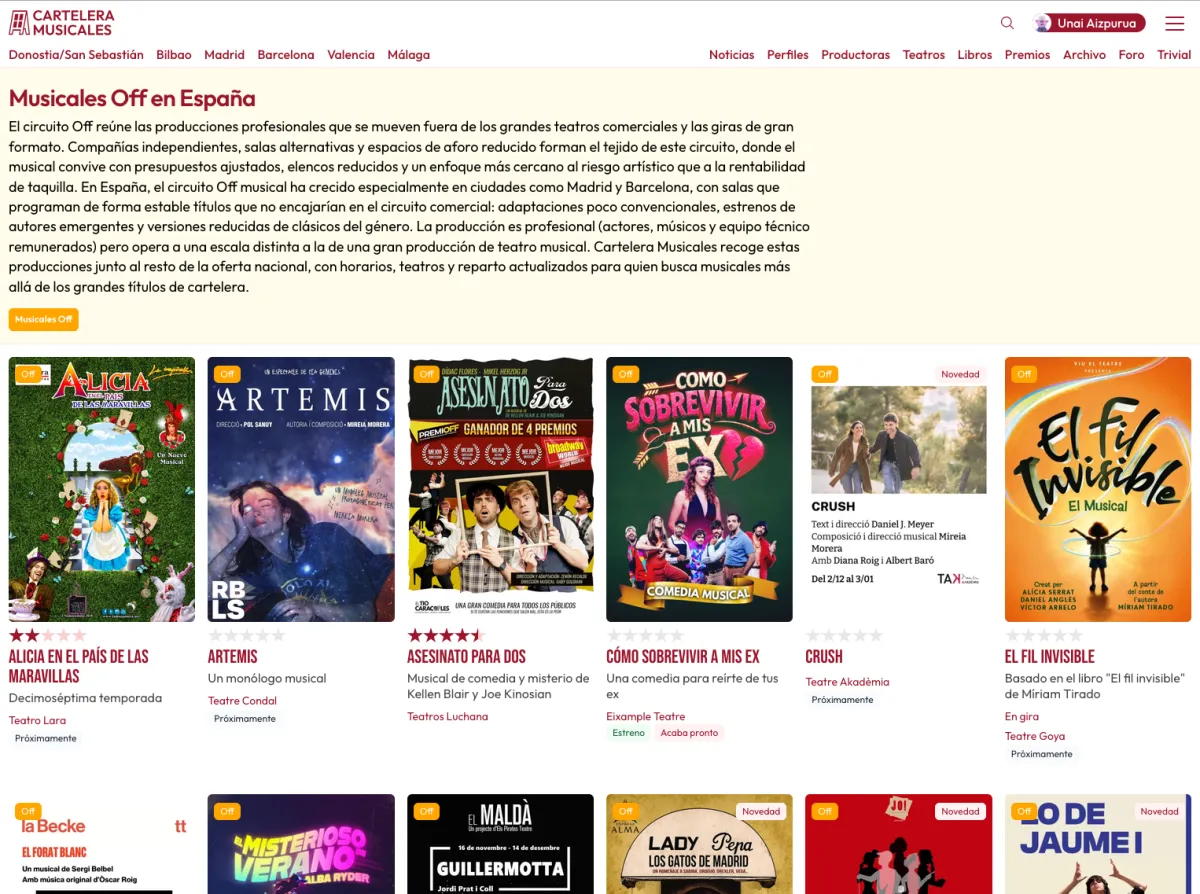Go to Barcelona listings

tap(286, 55)
